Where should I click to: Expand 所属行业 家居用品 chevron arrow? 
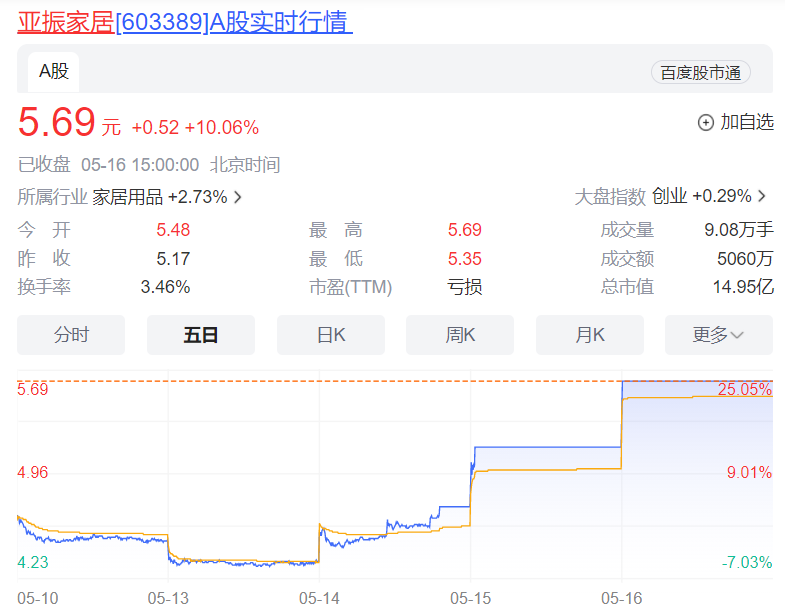238,197
